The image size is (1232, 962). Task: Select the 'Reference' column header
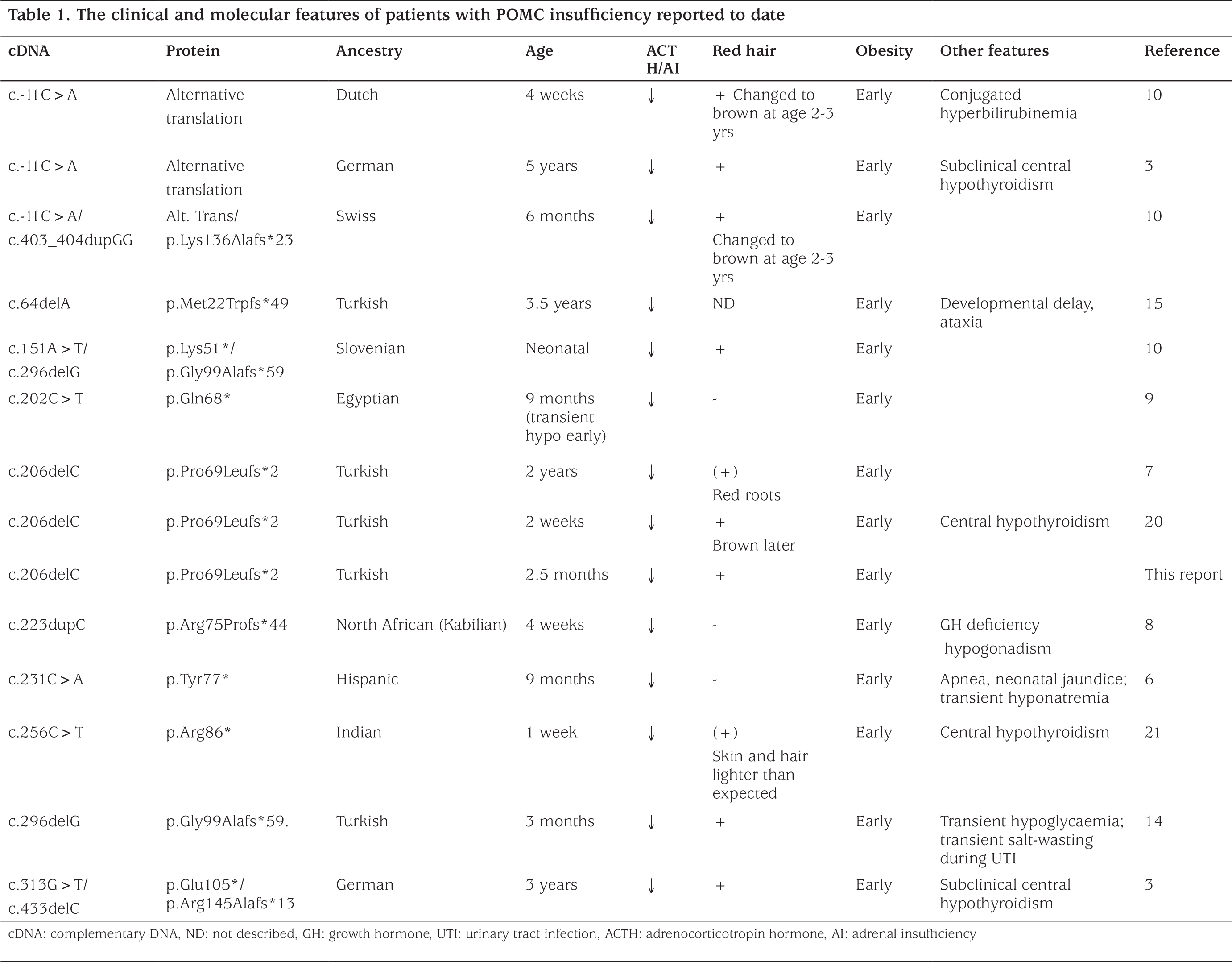[x=1182, y=51]
